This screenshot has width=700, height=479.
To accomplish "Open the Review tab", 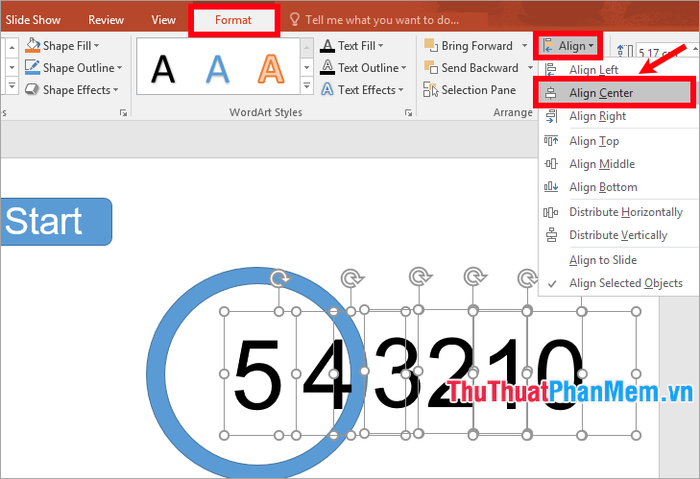I will point(106,20).
